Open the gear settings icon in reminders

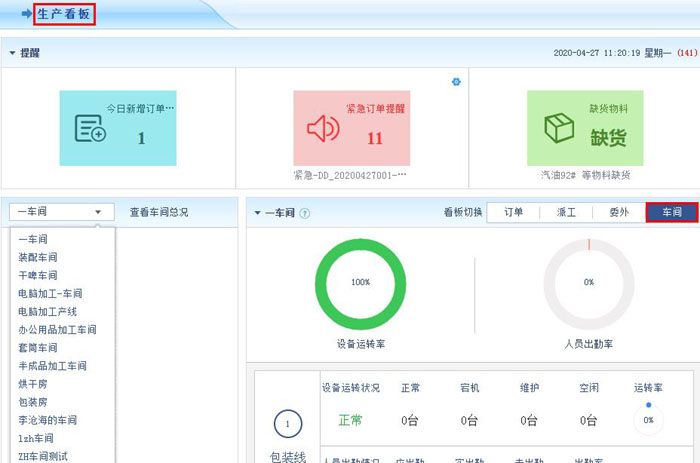[456, 82]
